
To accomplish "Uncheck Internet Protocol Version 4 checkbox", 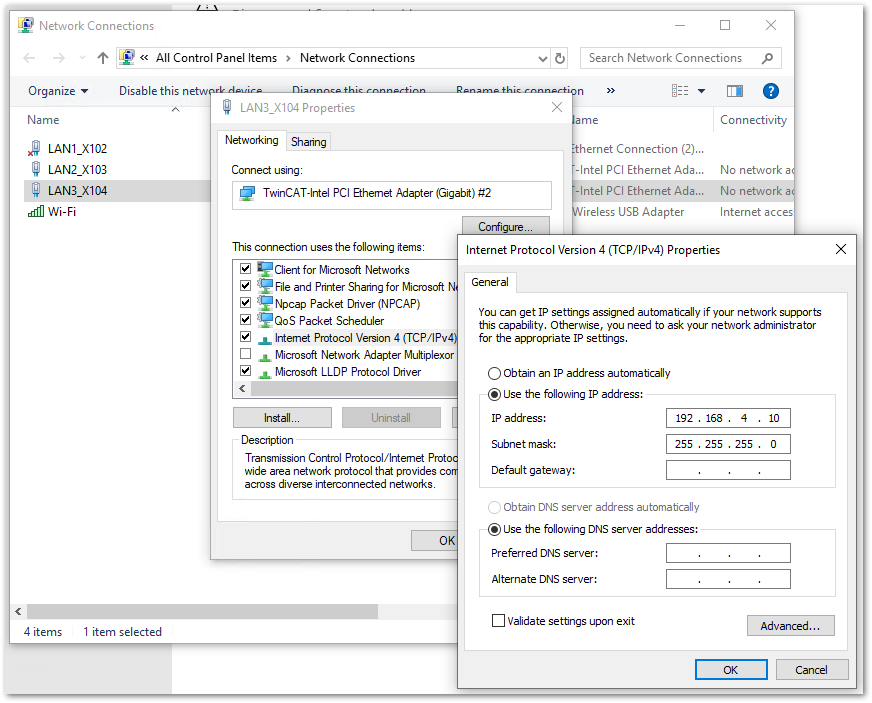I will pyautogui.click(x=245, y=337).
